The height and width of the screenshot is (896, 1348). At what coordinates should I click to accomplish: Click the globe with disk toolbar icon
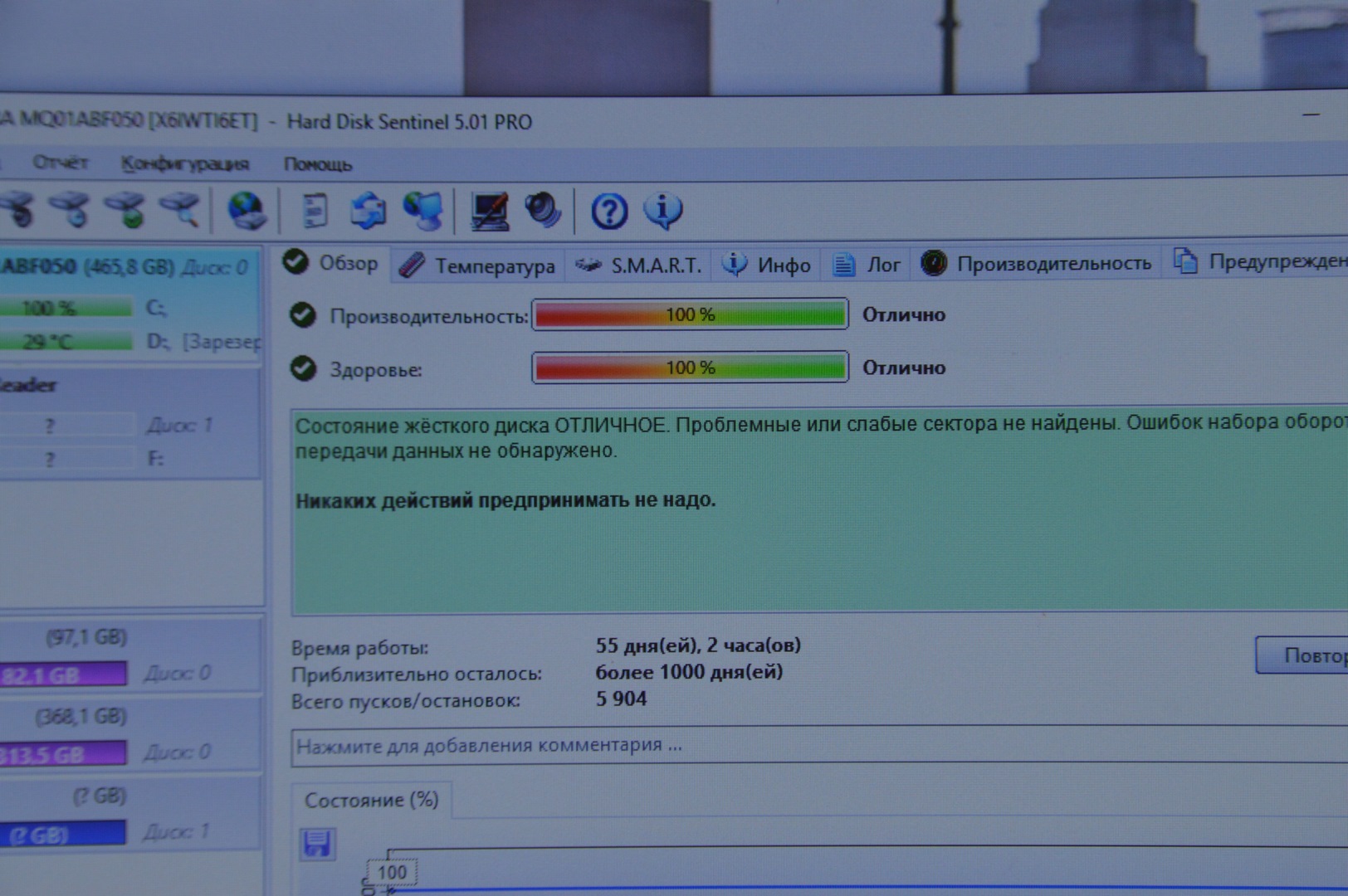tap(247, 211)
